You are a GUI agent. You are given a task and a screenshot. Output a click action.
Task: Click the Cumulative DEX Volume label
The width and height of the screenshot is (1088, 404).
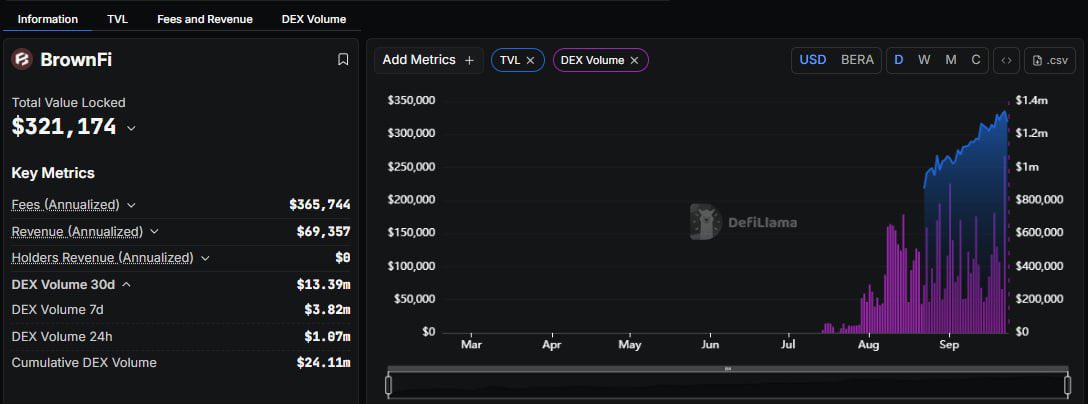[x=84, y=362]
